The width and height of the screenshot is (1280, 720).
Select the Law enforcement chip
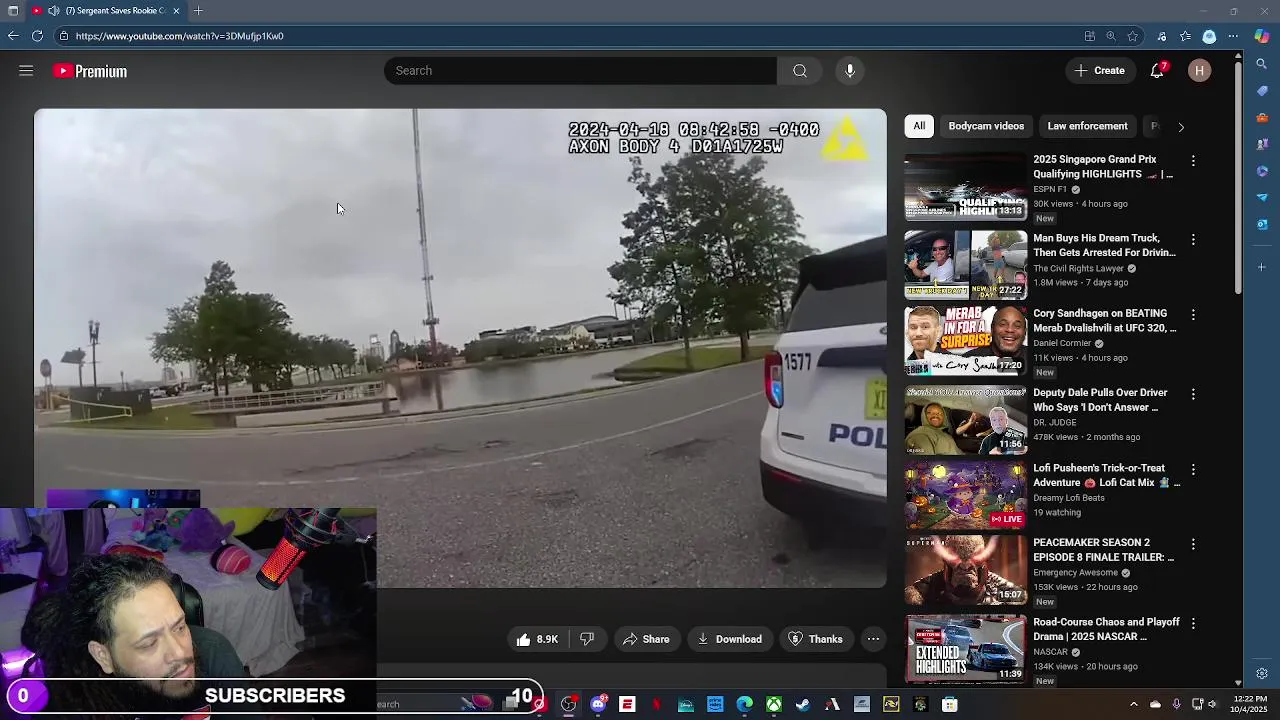pyautogui.click(x=1087, y=126)
